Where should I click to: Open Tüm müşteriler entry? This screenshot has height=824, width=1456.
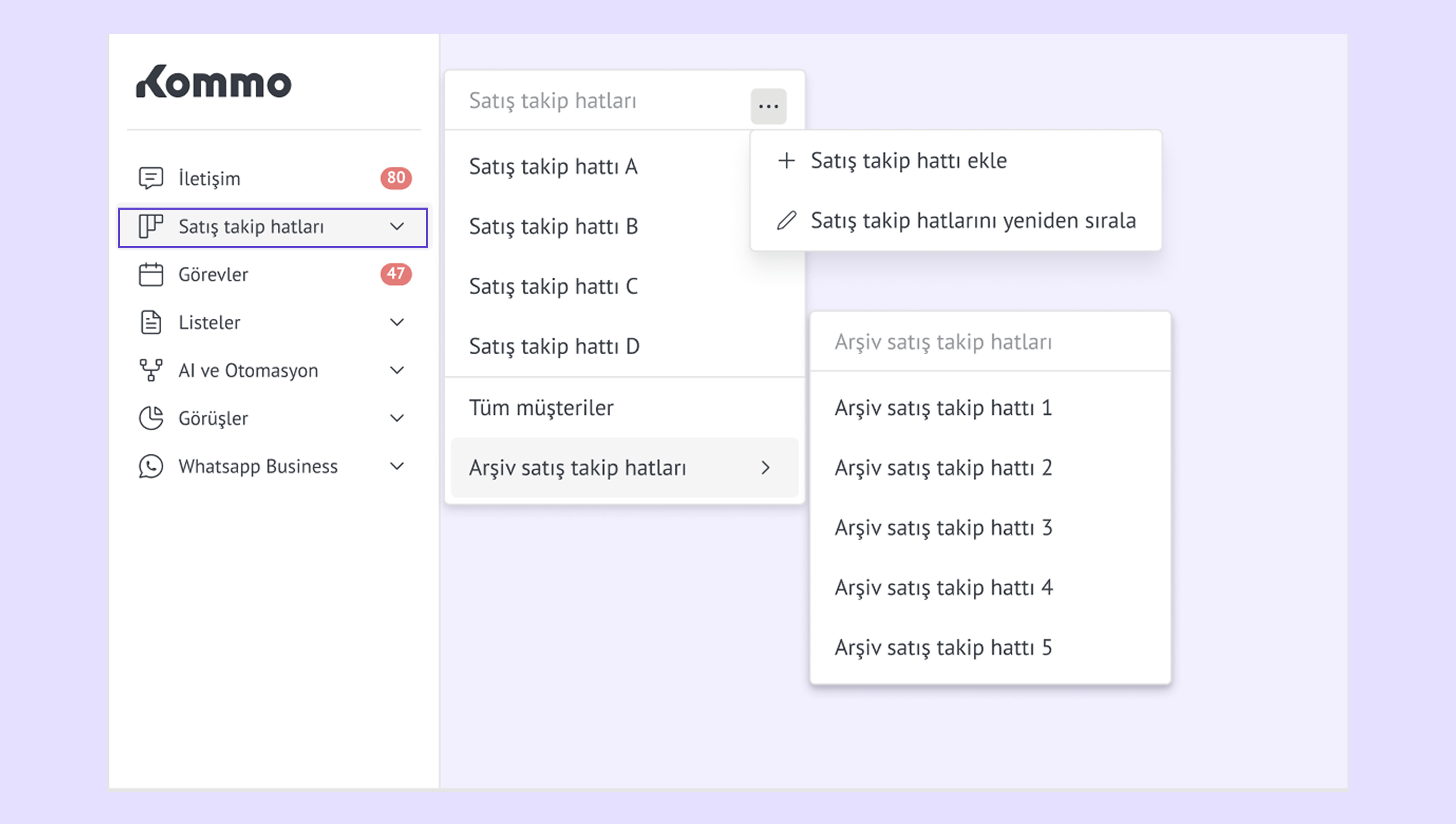pos(541,408)
